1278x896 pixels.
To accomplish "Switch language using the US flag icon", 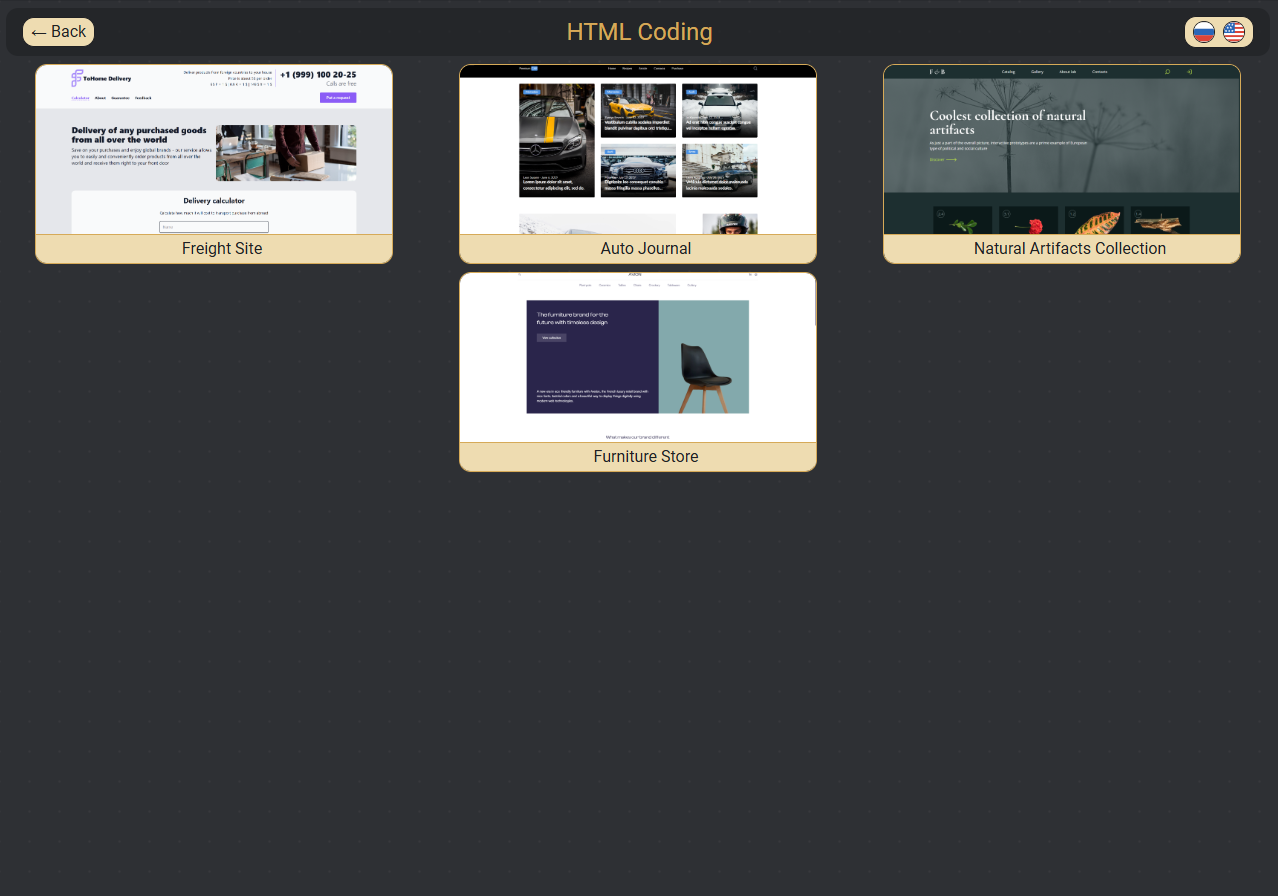I will click(x=1234, y=31).
